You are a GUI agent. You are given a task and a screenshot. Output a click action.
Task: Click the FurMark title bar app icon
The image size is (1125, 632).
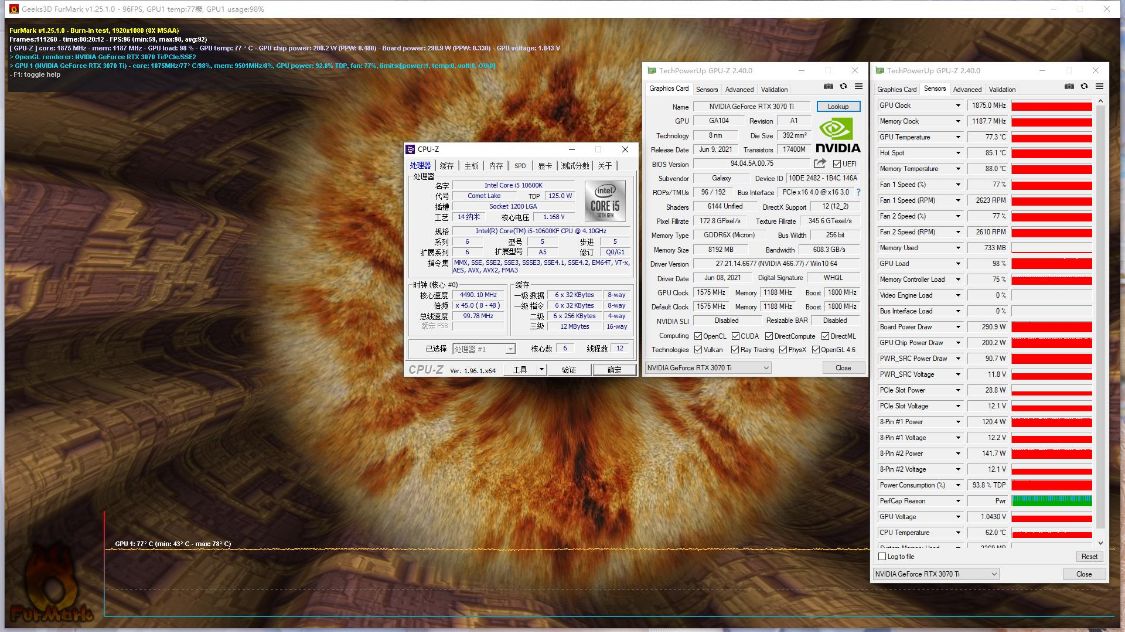click(14, 9)
